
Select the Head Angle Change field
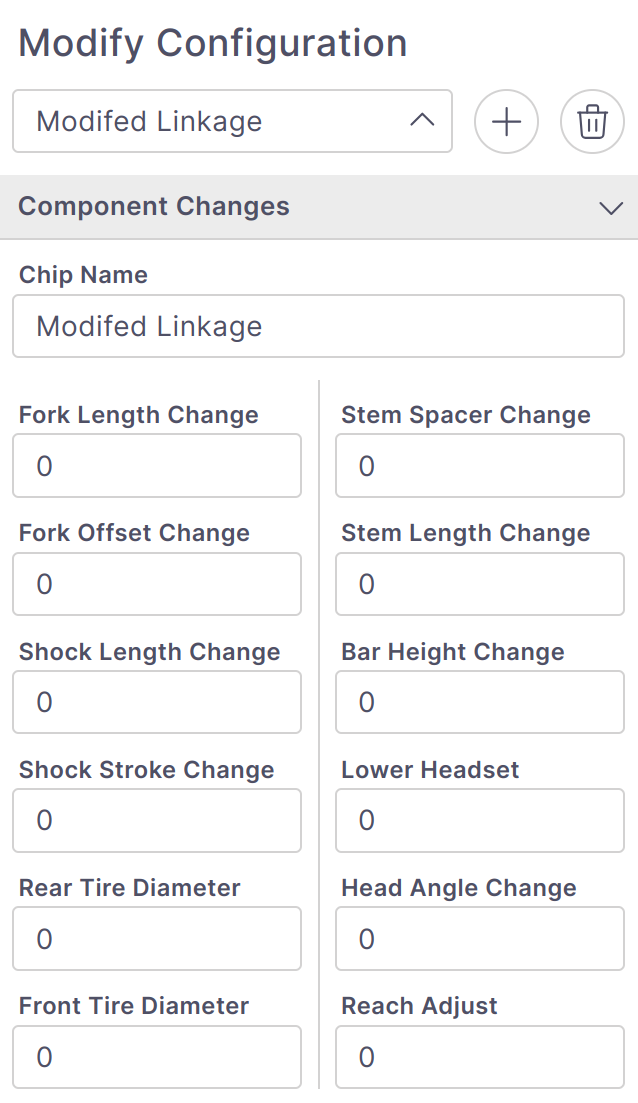(479, 939)
